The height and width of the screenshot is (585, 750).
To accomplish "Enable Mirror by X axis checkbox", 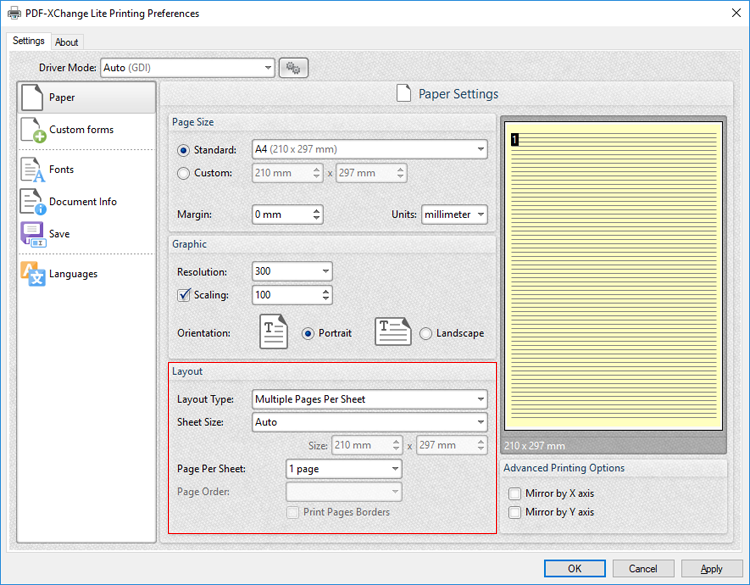I will pyautogui.click(x=515, y=493).
